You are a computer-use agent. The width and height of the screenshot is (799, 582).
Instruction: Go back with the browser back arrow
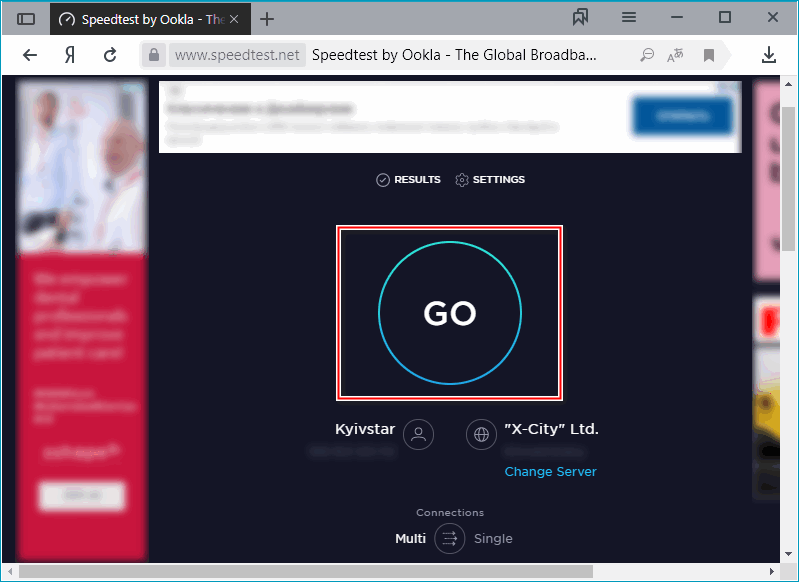[x=30, y=55]
